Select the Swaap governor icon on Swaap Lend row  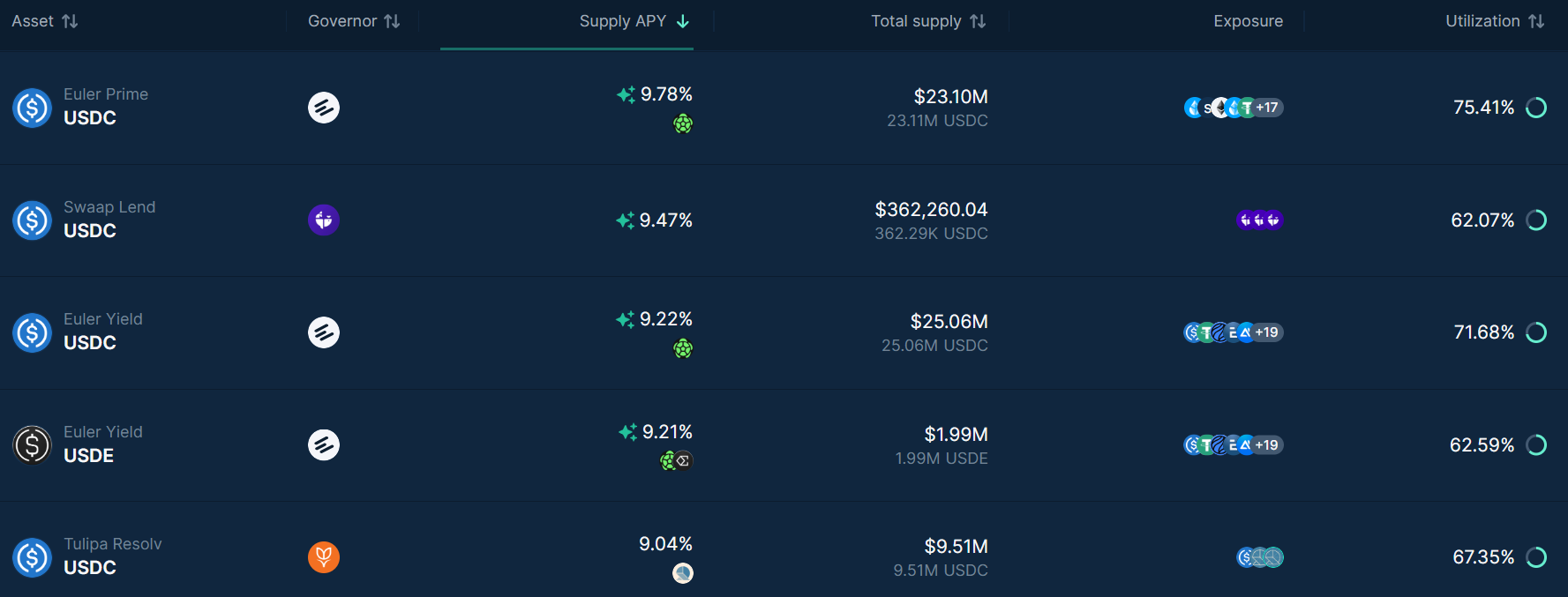[323, 220]
